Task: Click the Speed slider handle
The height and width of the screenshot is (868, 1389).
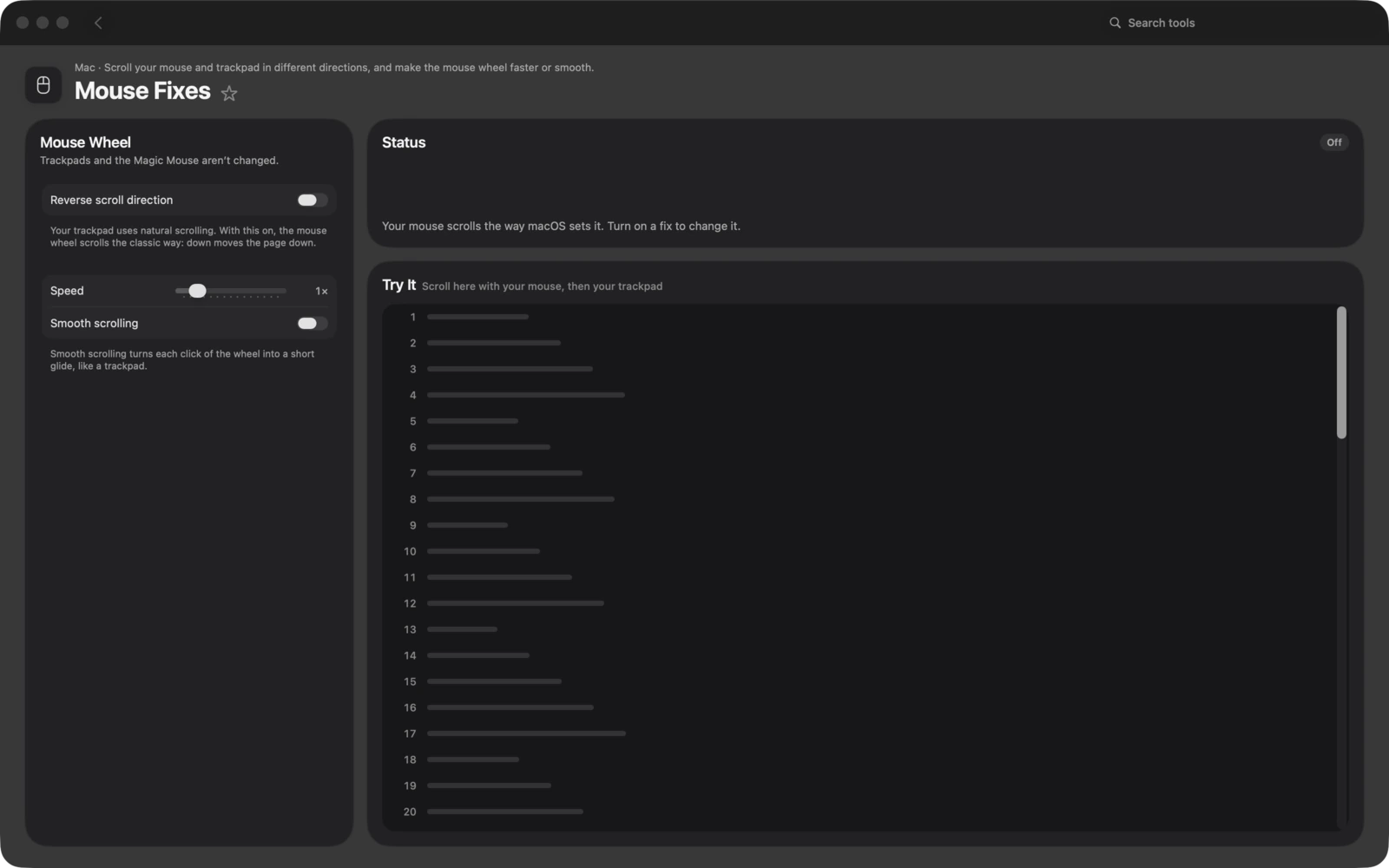Action: tap(197, 291)
